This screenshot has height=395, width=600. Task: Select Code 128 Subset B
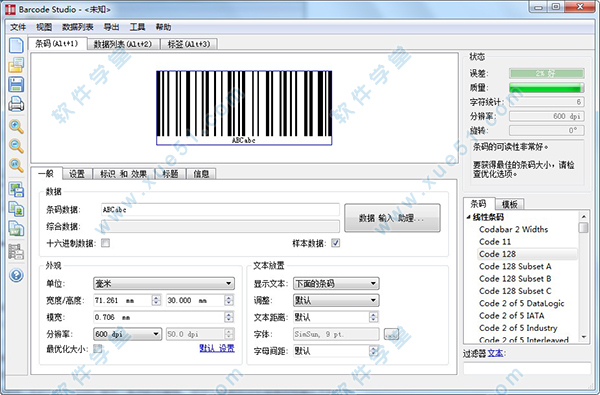point(515,279)
